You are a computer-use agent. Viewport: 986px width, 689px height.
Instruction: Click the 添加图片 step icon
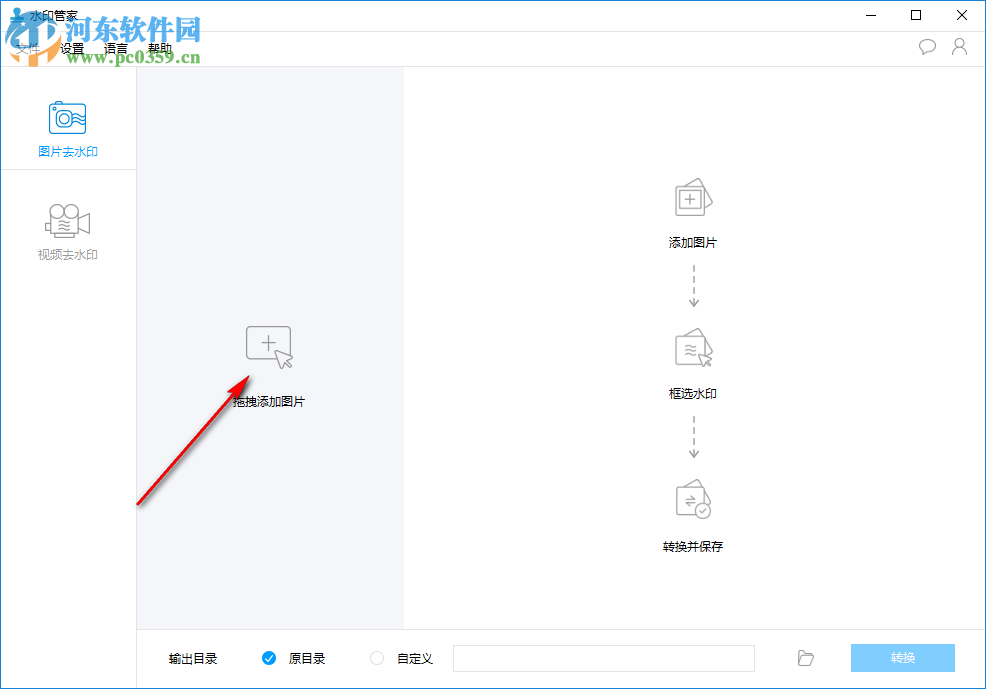(x=693, y=197)
